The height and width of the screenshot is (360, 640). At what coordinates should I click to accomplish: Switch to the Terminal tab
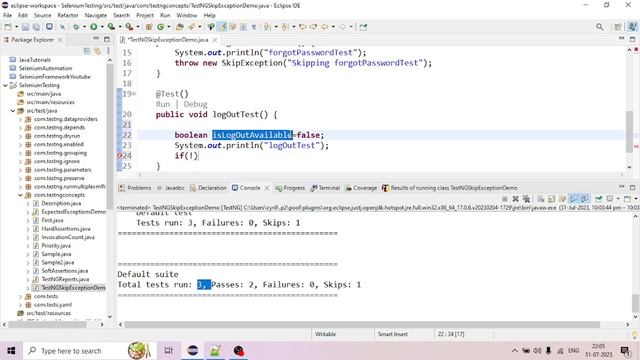click(325, 188)
